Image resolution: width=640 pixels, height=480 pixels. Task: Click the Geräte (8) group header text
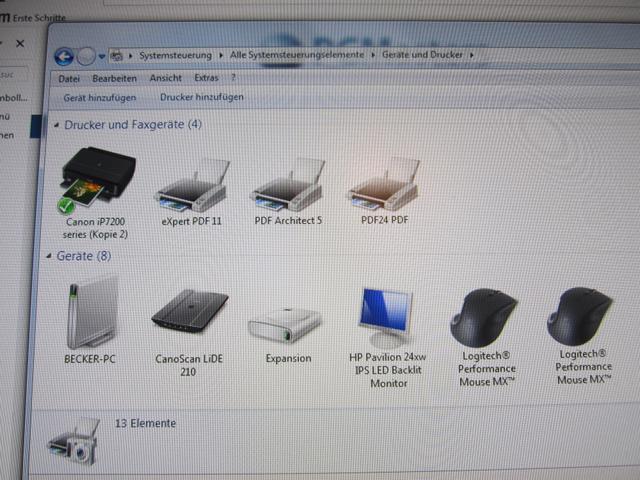pos(84,256)
